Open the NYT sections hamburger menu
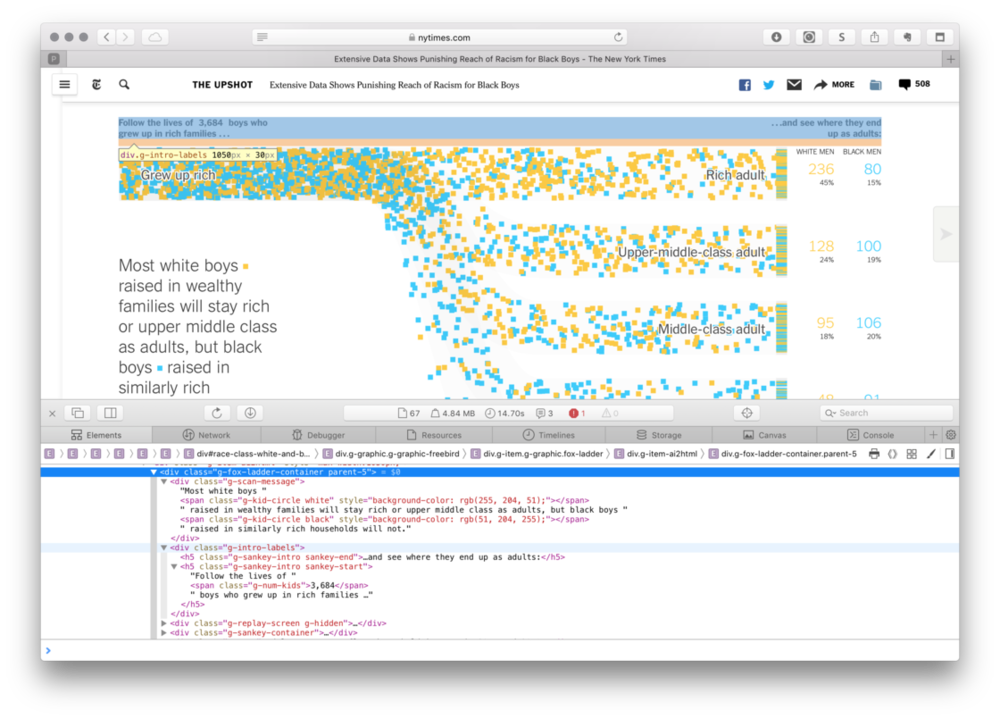This screenshot has width=1000, height=719. click(x=64, y=84)
